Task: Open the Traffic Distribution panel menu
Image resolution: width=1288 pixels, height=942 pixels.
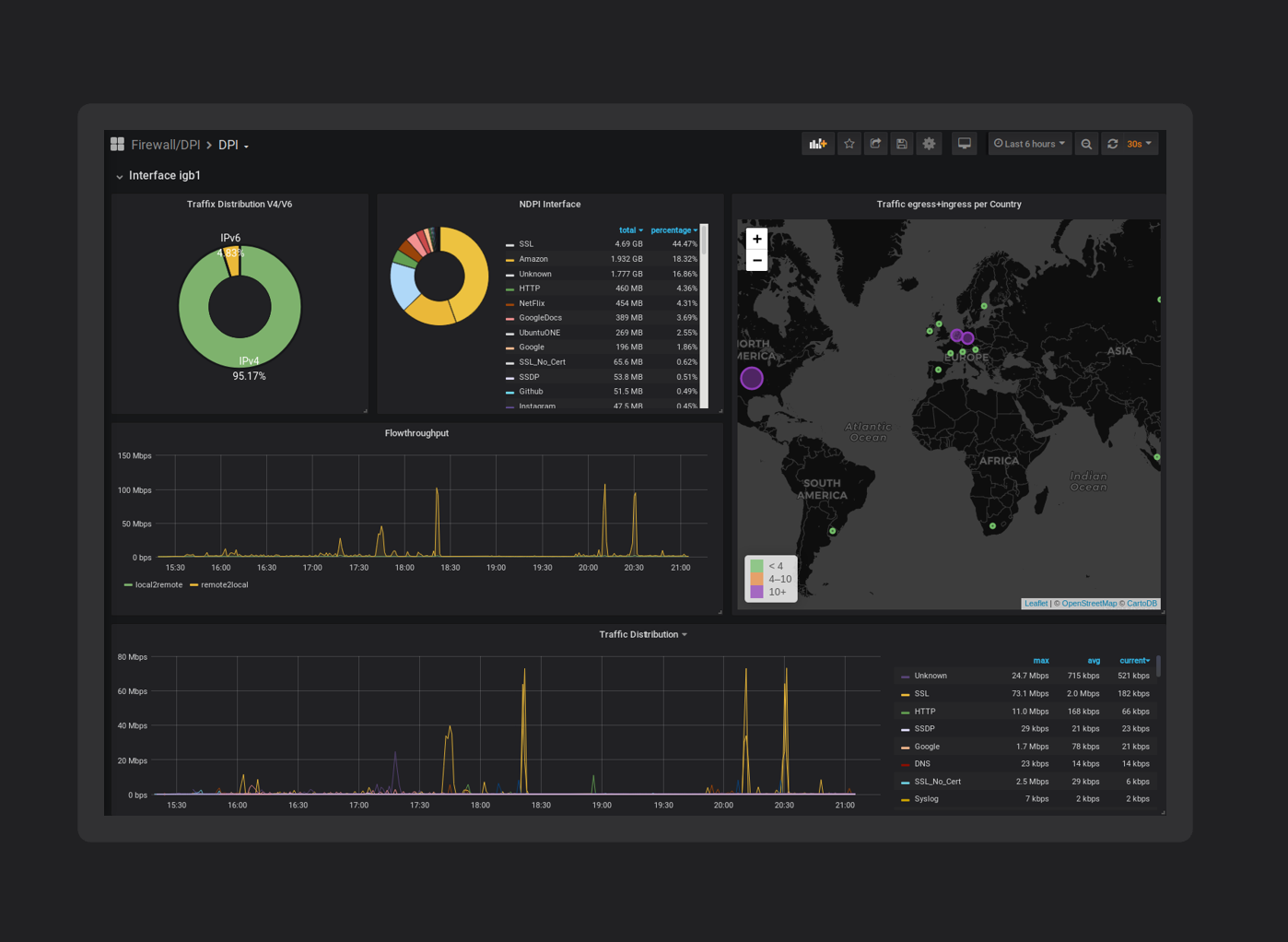Action: (x=643, y=634)
